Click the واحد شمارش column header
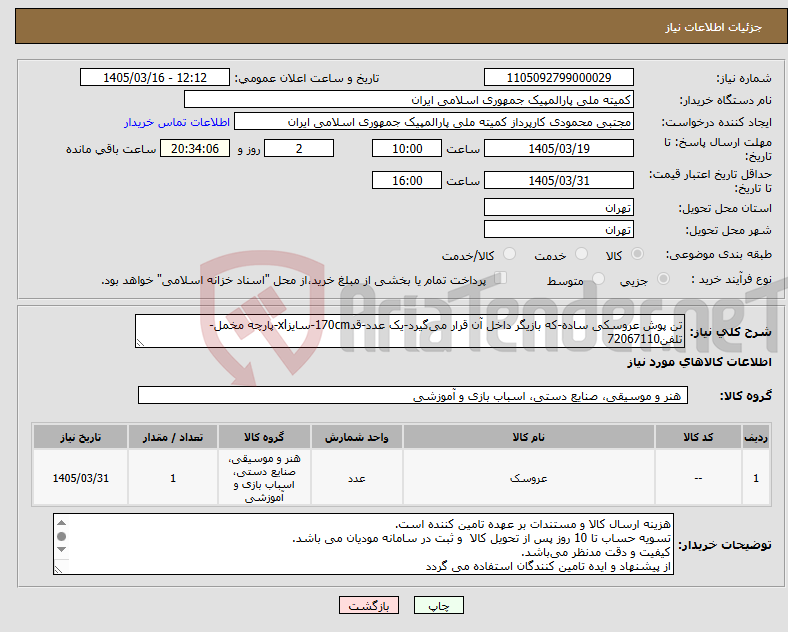 356,438
